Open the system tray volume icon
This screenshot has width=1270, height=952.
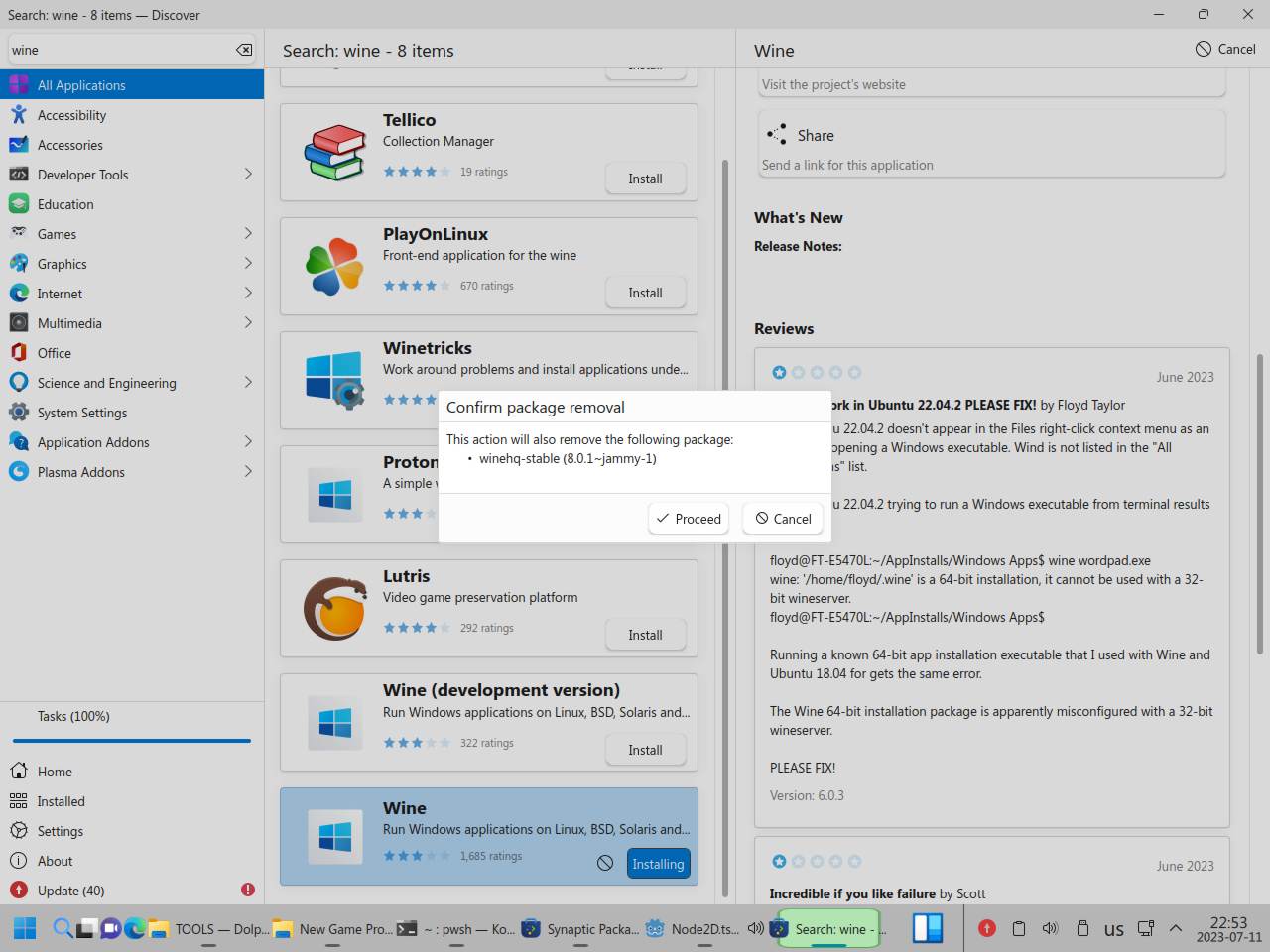[x=1050, y=929]
